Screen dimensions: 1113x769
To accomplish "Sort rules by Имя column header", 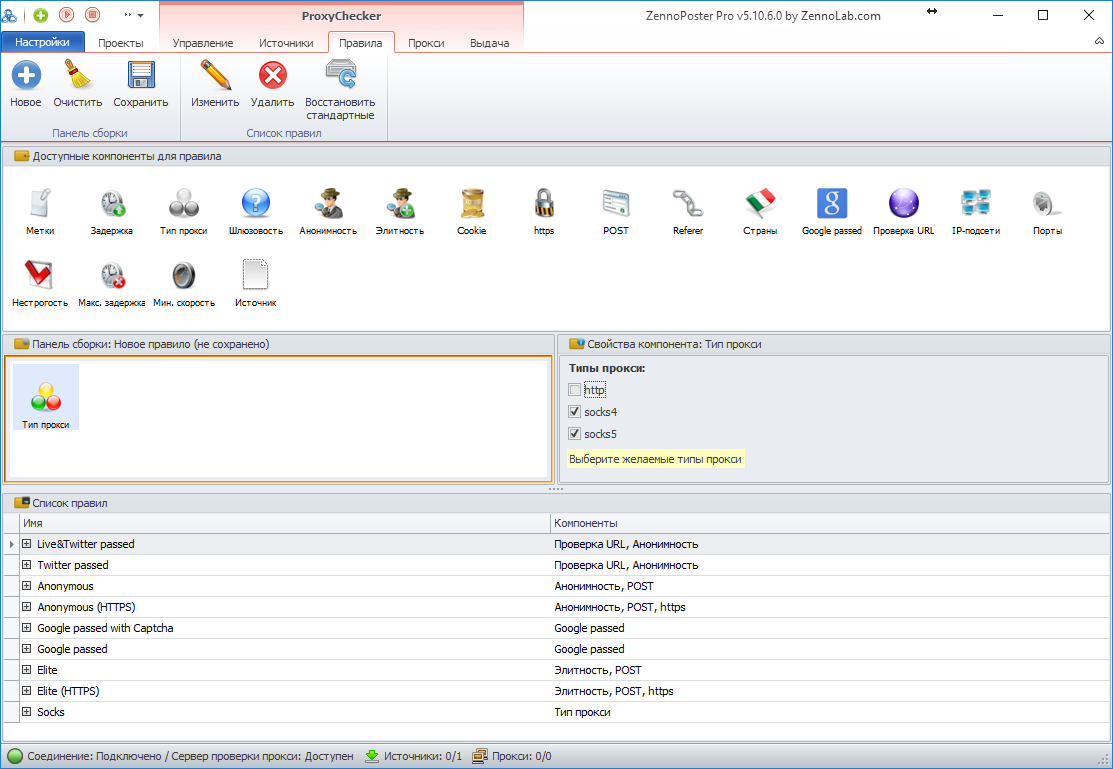I will pos(285,523).
